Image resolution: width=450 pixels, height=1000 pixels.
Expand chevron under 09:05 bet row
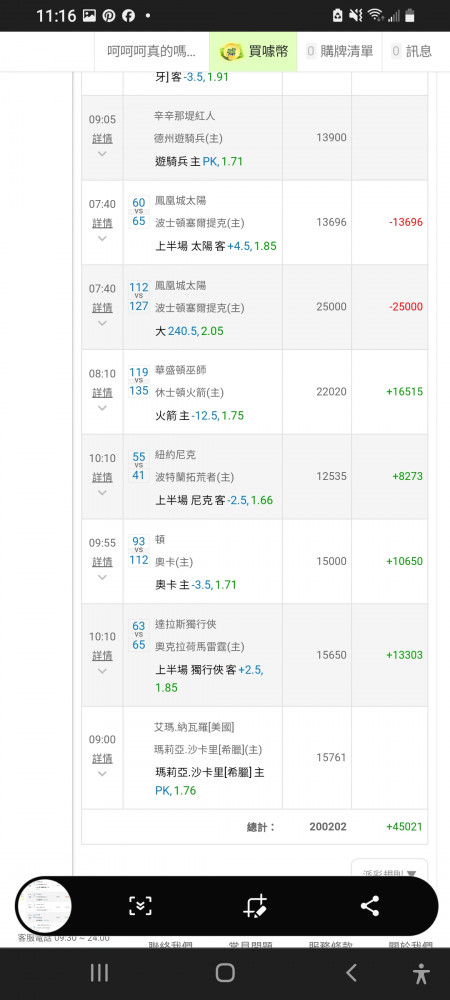click(102, 154)
